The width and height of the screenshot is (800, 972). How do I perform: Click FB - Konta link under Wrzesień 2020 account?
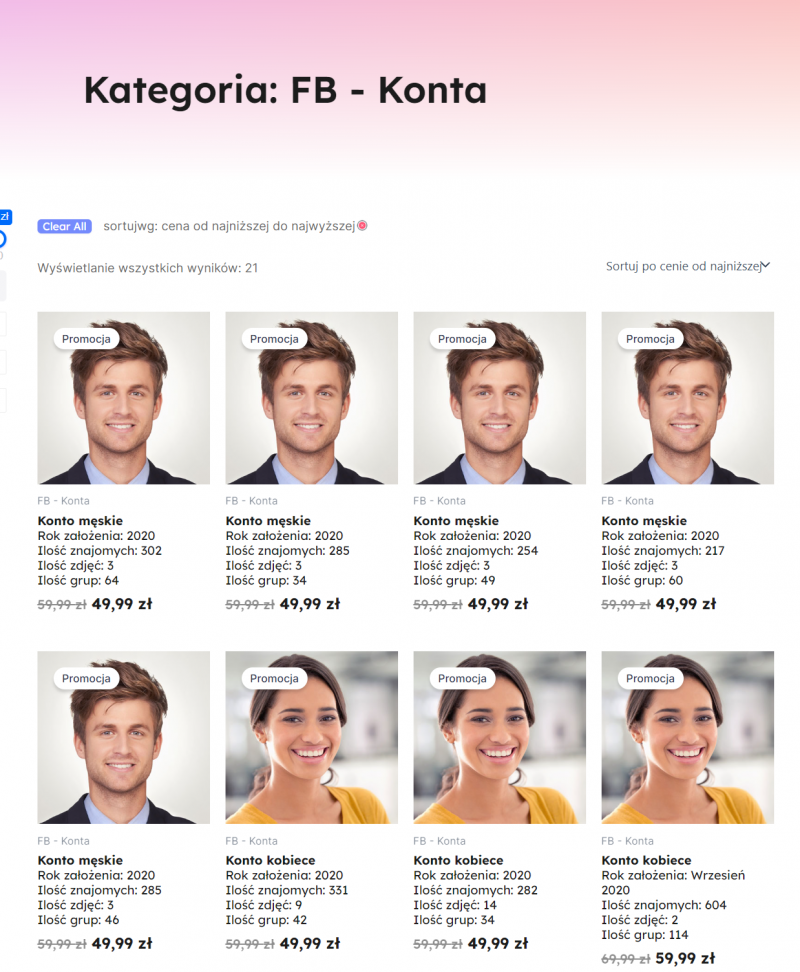click(627, 841)
